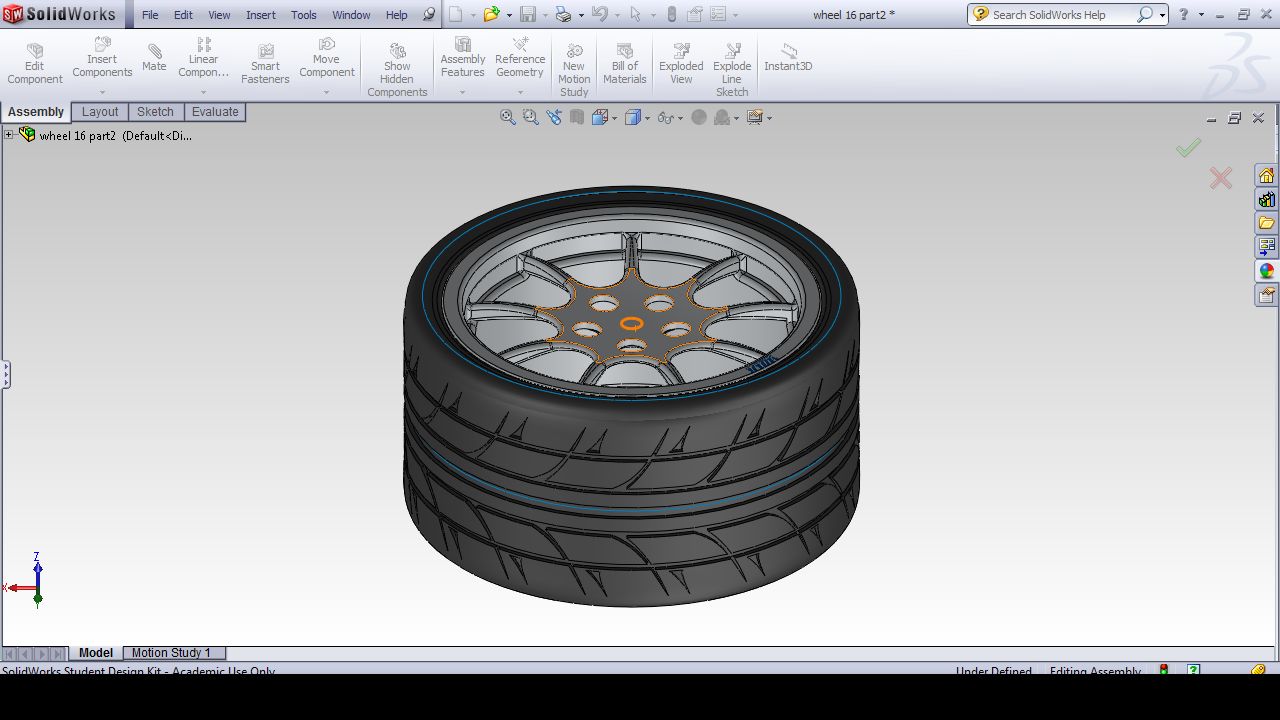Screen dimensions: 1280x720
Task: Open the Appearances color ball task pane tab
Action: pyautogui.click(x=1267, y=271)
